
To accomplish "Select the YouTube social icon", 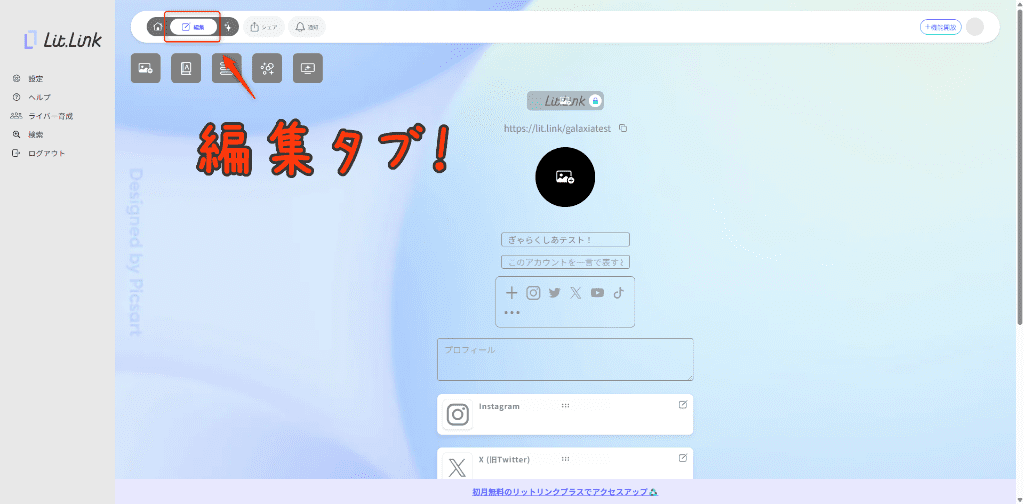I will (597, 293).
